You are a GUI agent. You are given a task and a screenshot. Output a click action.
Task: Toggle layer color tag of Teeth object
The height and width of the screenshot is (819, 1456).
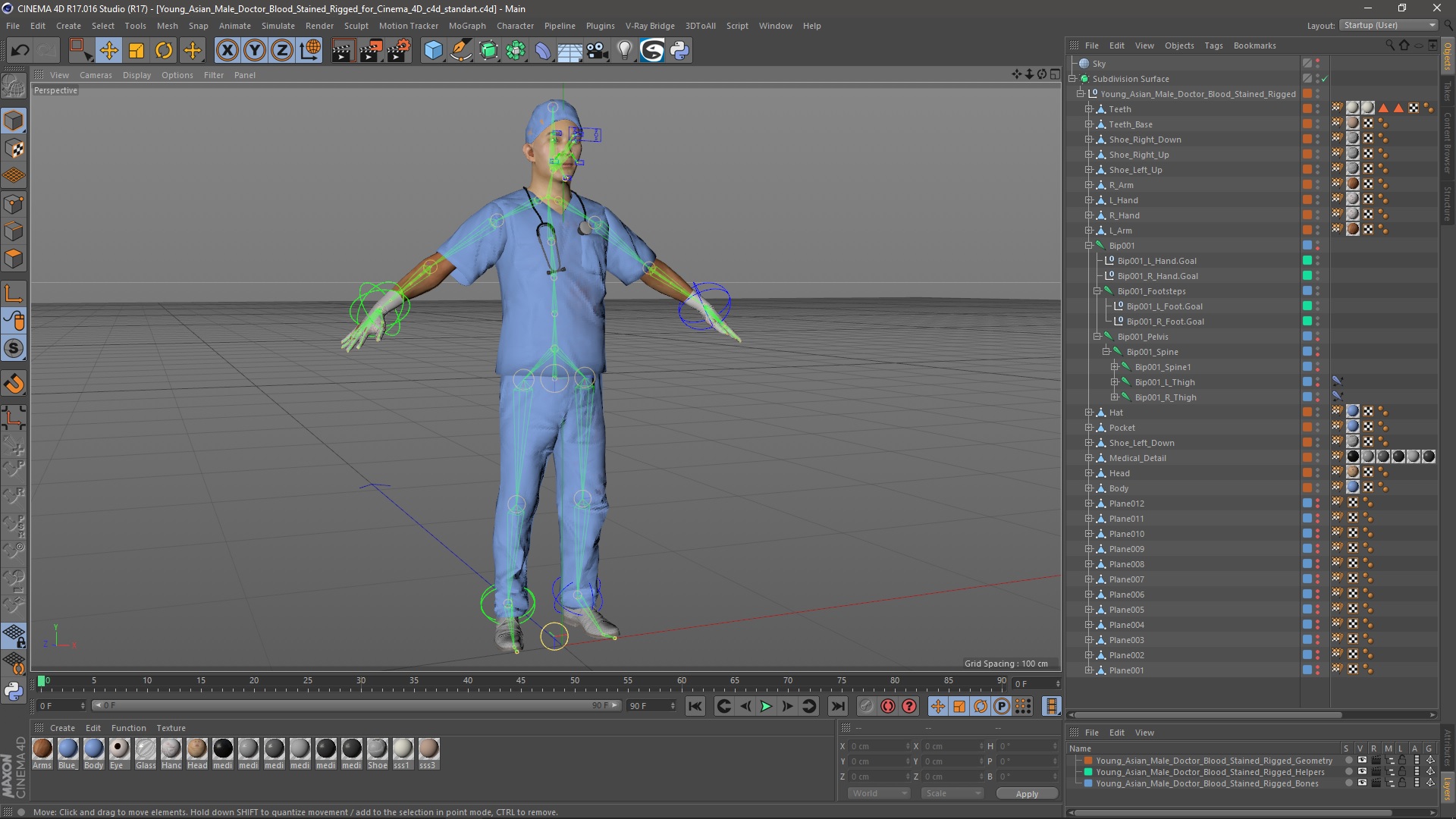click(1307, 108)
